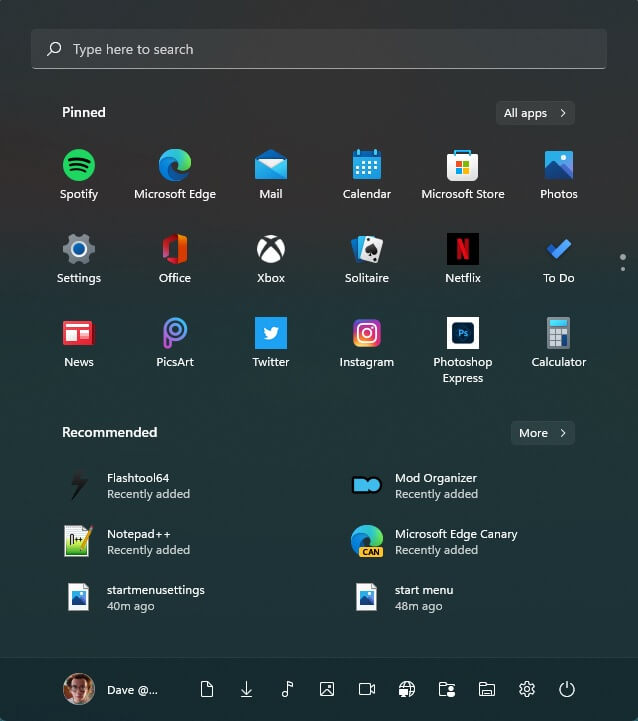Open Dave's user account menu

[110, 690]
